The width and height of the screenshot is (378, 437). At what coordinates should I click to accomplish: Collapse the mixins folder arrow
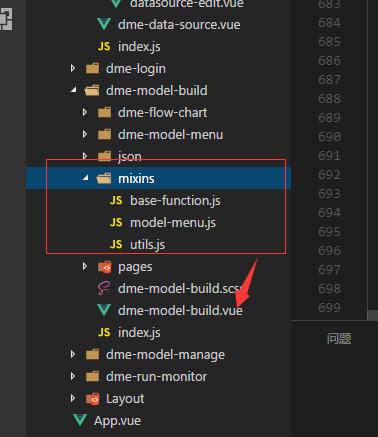86,178
